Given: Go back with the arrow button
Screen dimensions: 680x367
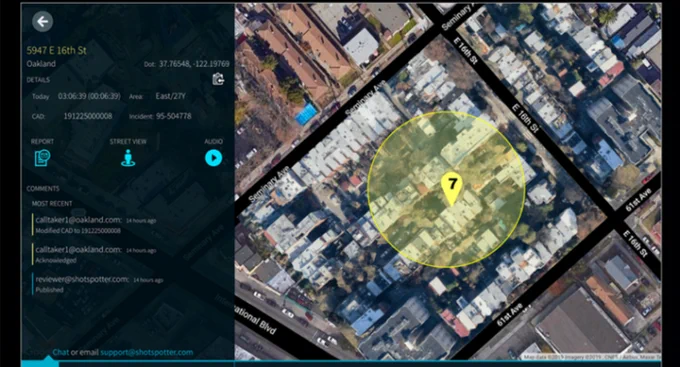Looking at the screenshot, I should coord(42,22).
